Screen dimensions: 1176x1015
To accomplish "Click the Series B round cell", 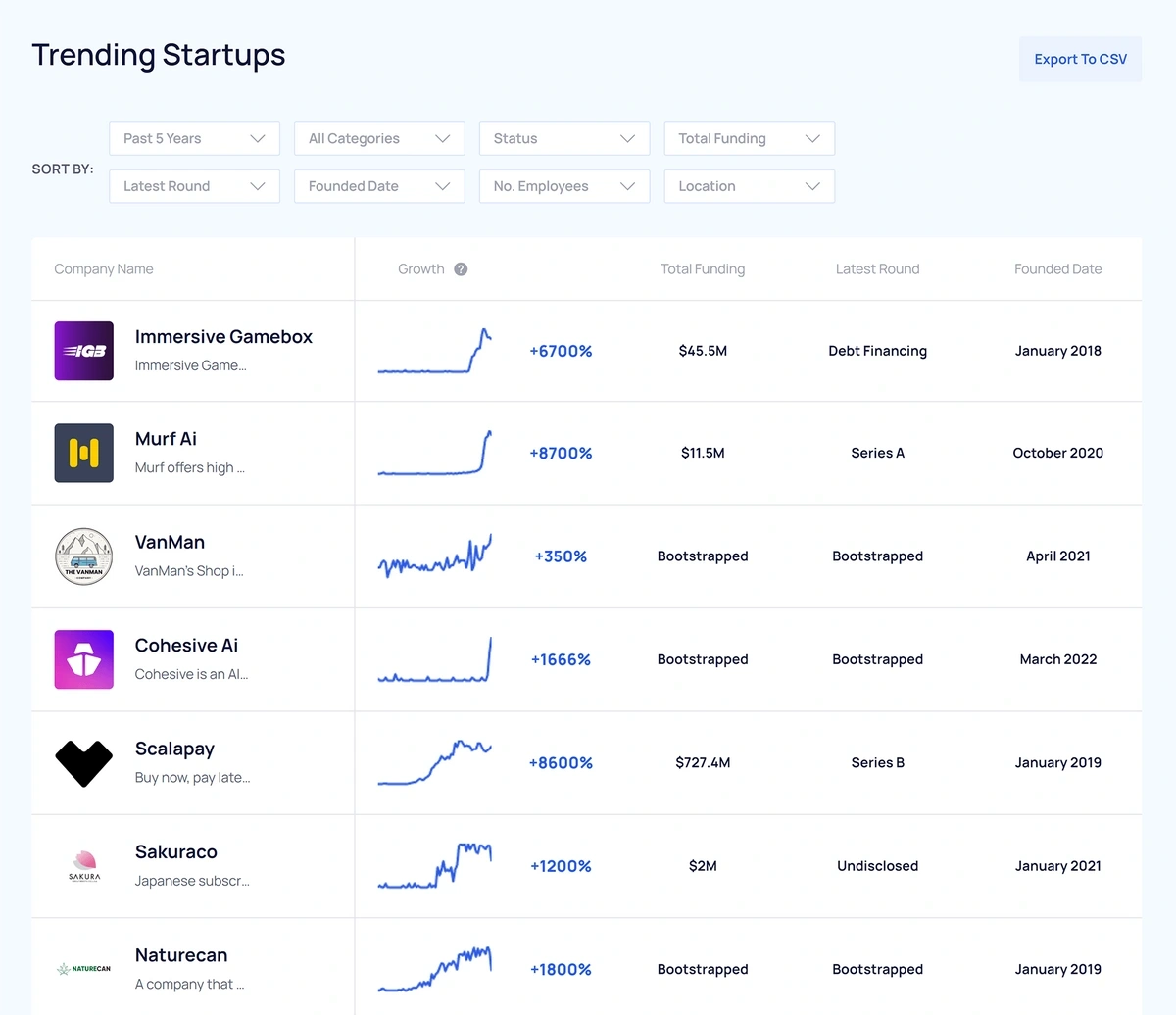I will coord(878,763).
